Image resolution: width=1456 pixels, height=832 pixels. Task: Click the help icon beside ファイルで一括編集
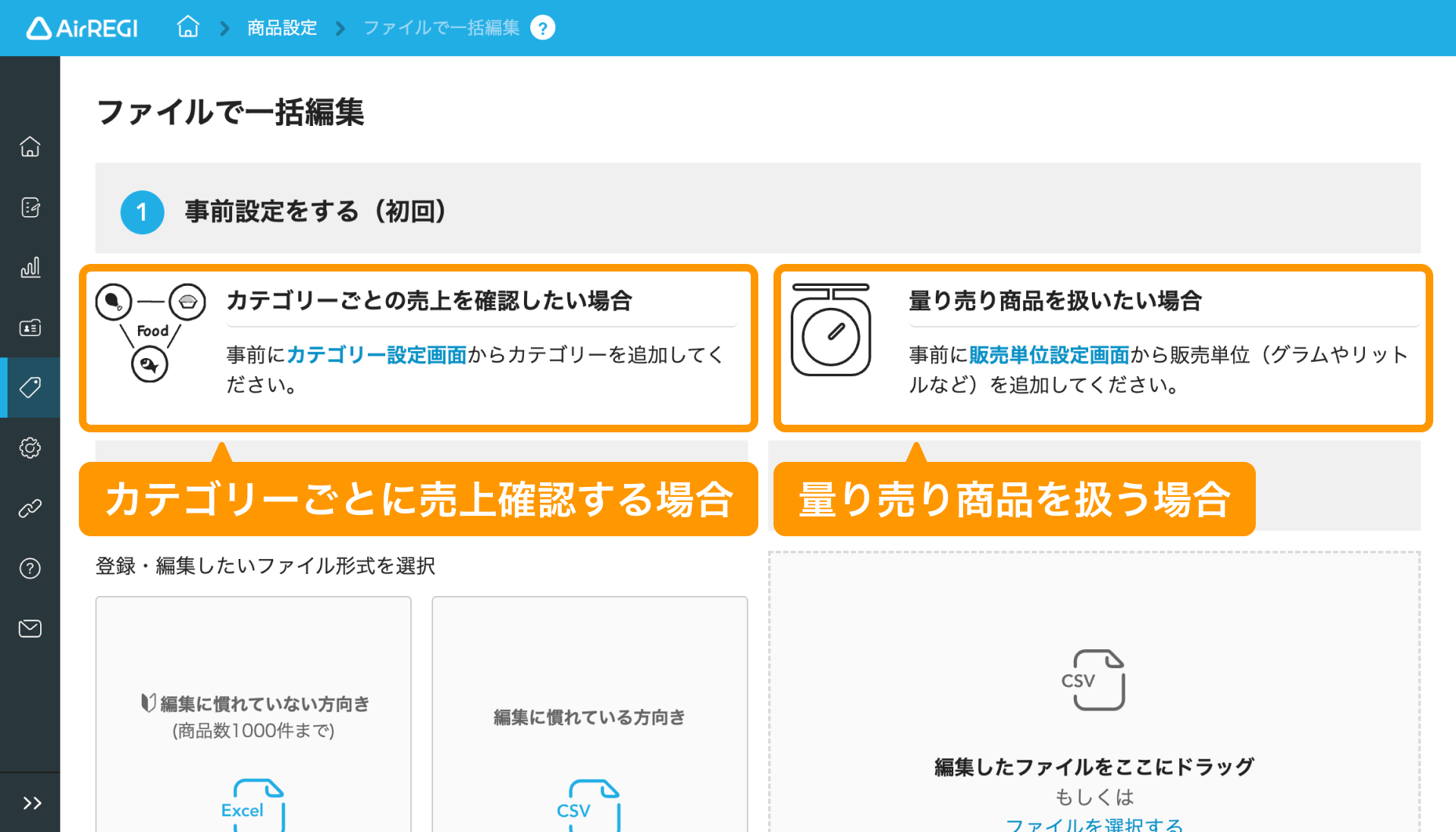542,27
